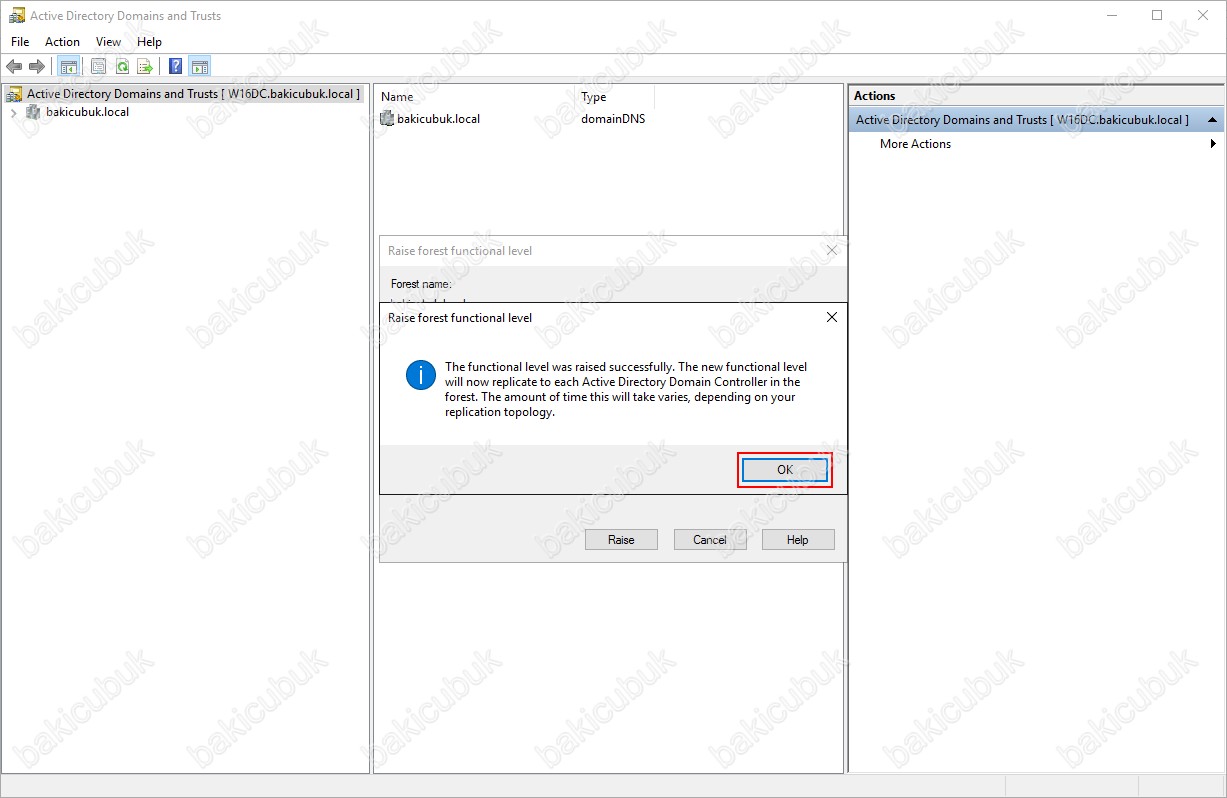Viewport: 1227px width, 798px height.
Task: Minimize the console window
Action: (1111, 15)
